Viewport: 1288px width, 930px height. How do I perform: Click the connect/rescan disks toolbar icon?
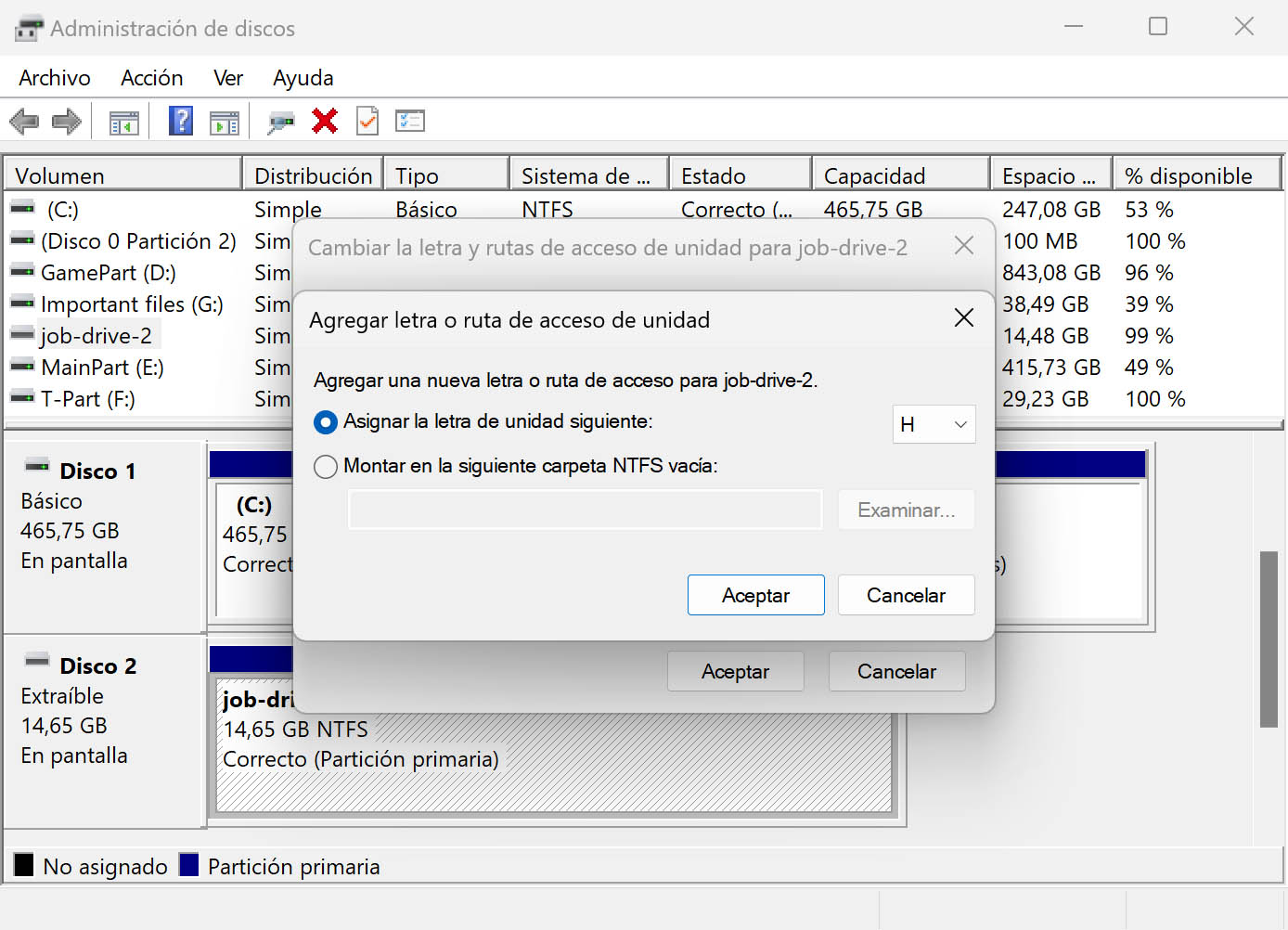281,123
